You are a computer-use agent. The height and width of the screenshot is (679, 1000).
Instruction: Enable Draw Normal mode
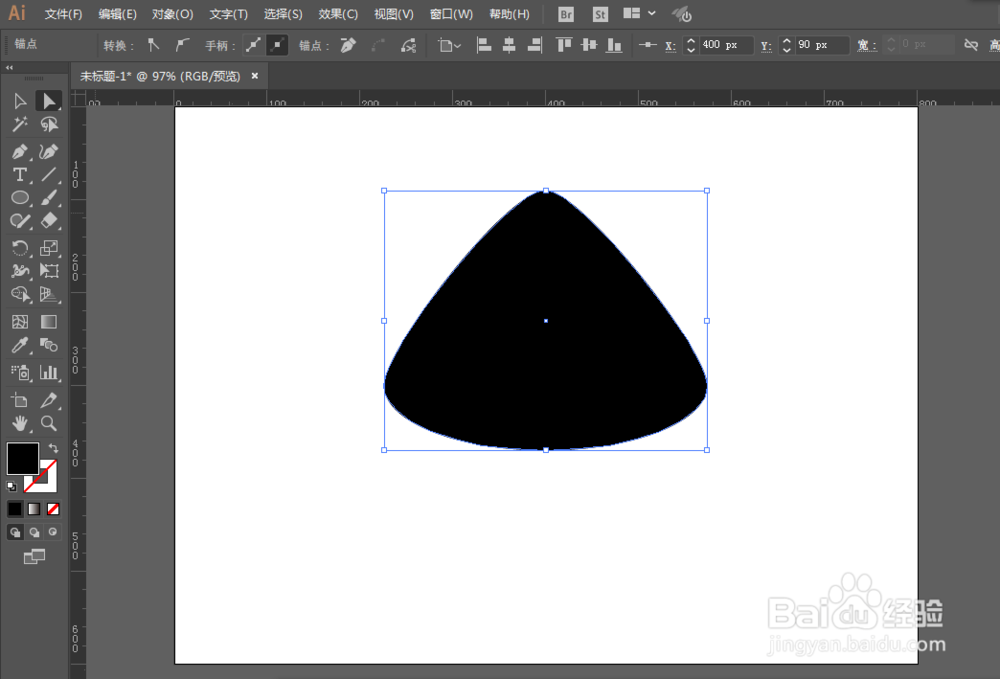[15, 532]
